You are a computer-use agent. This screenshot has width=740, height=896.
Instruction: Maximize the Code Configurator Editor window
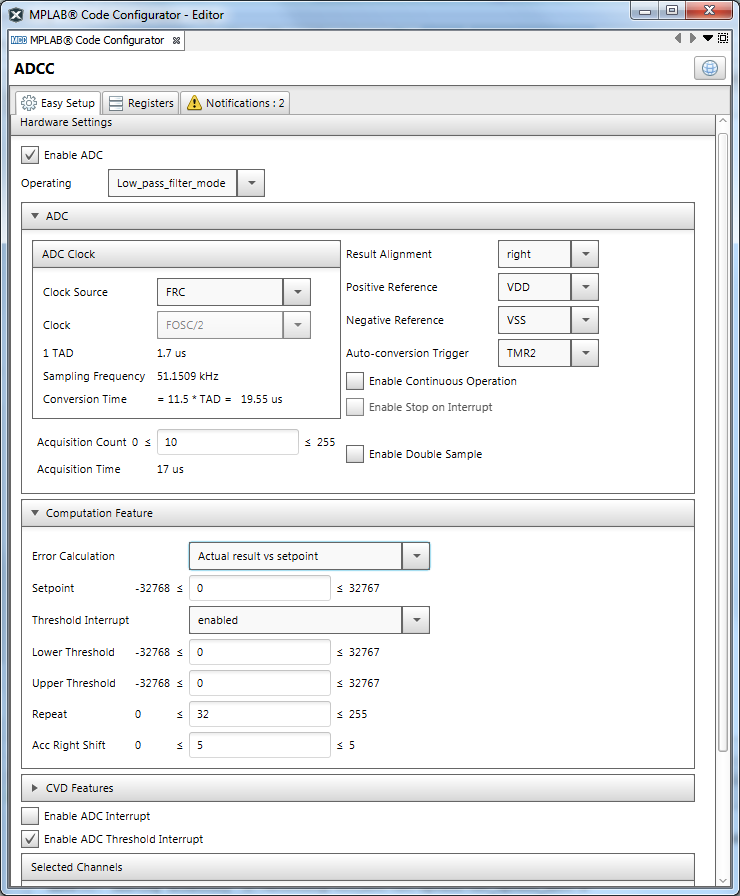pyautogui.click(x=672, y=11)
